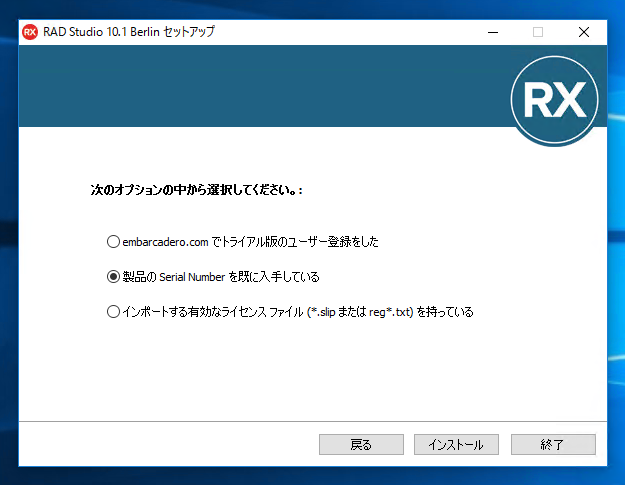
Task: Click the 終了 (Exit) button
Action: [553, 444]
